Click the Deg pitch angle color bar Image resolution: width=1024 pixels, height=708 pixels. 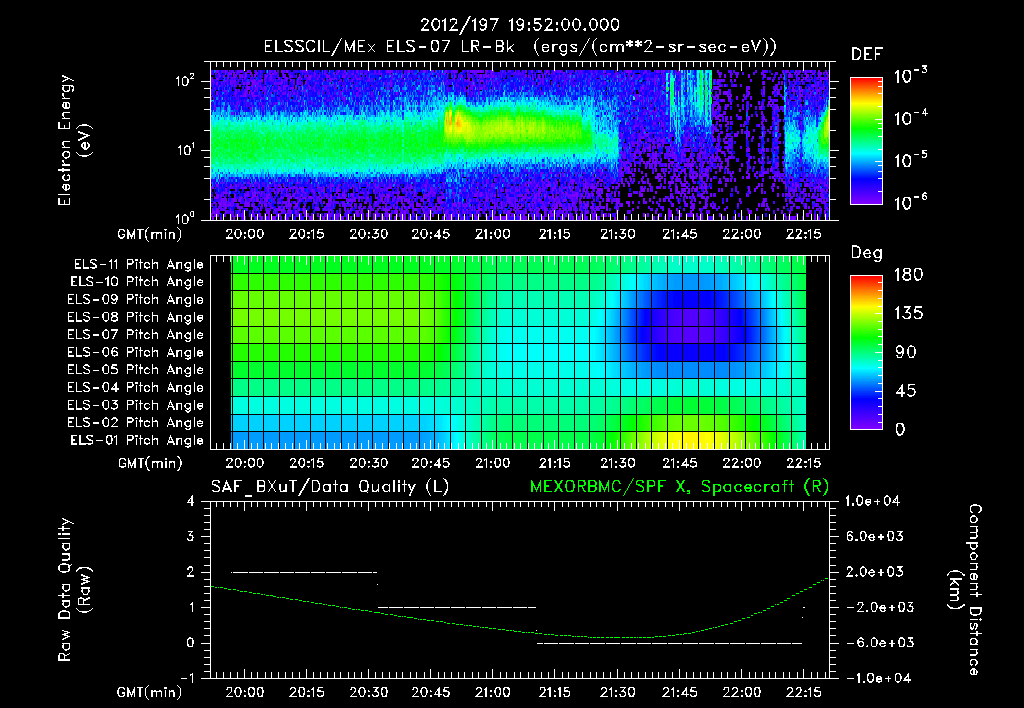pyautogui.click(x=866, y=352)
